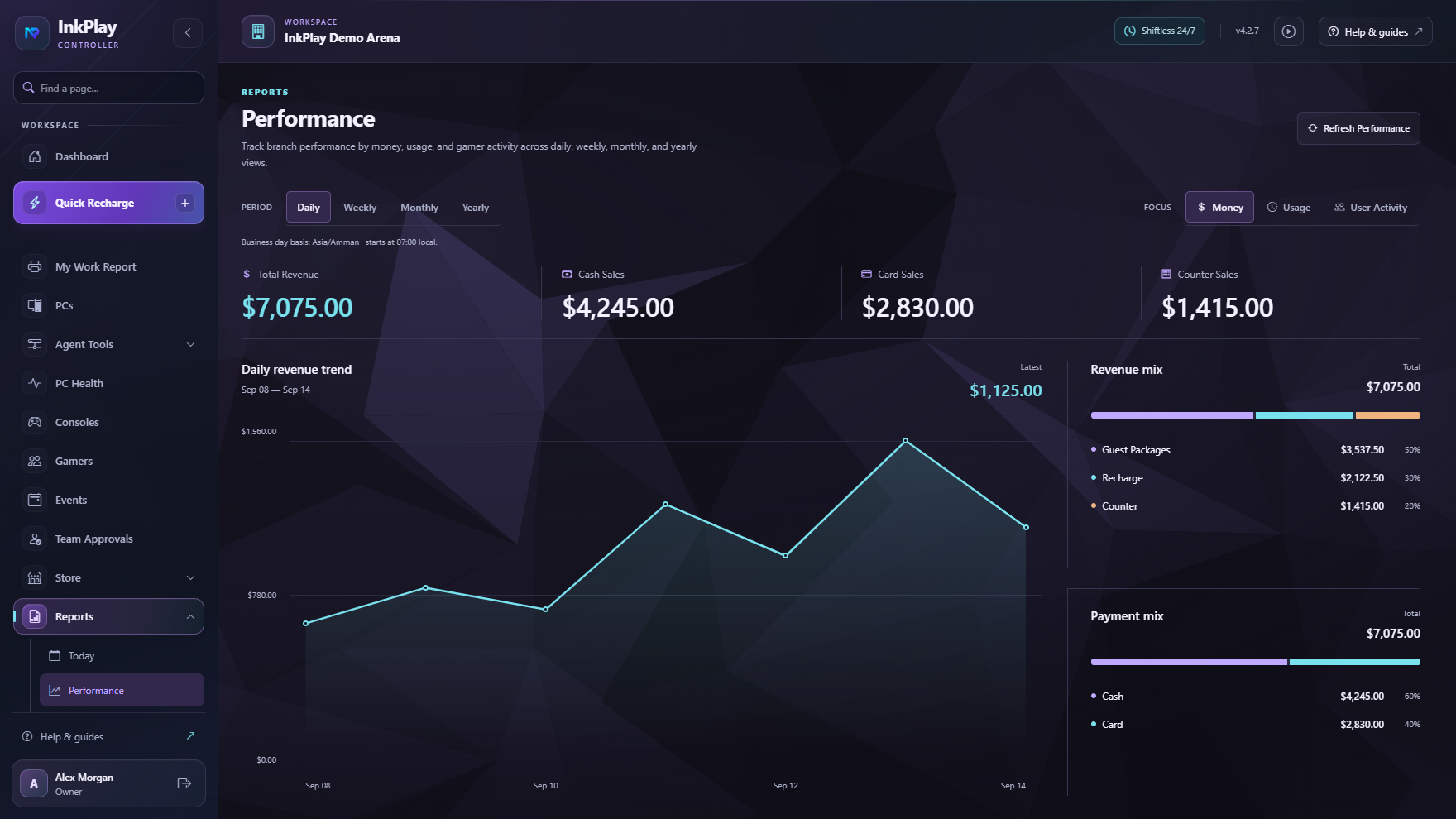Click the play tour icon button

(1288, 31)
